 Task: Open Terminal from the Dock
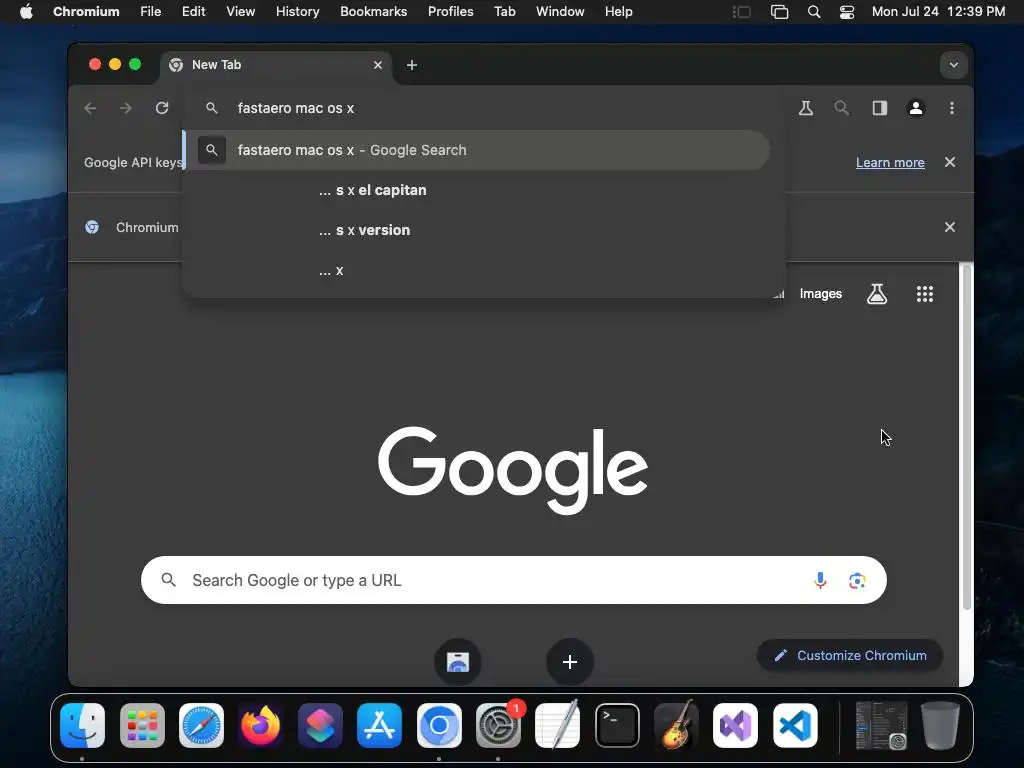617,726
